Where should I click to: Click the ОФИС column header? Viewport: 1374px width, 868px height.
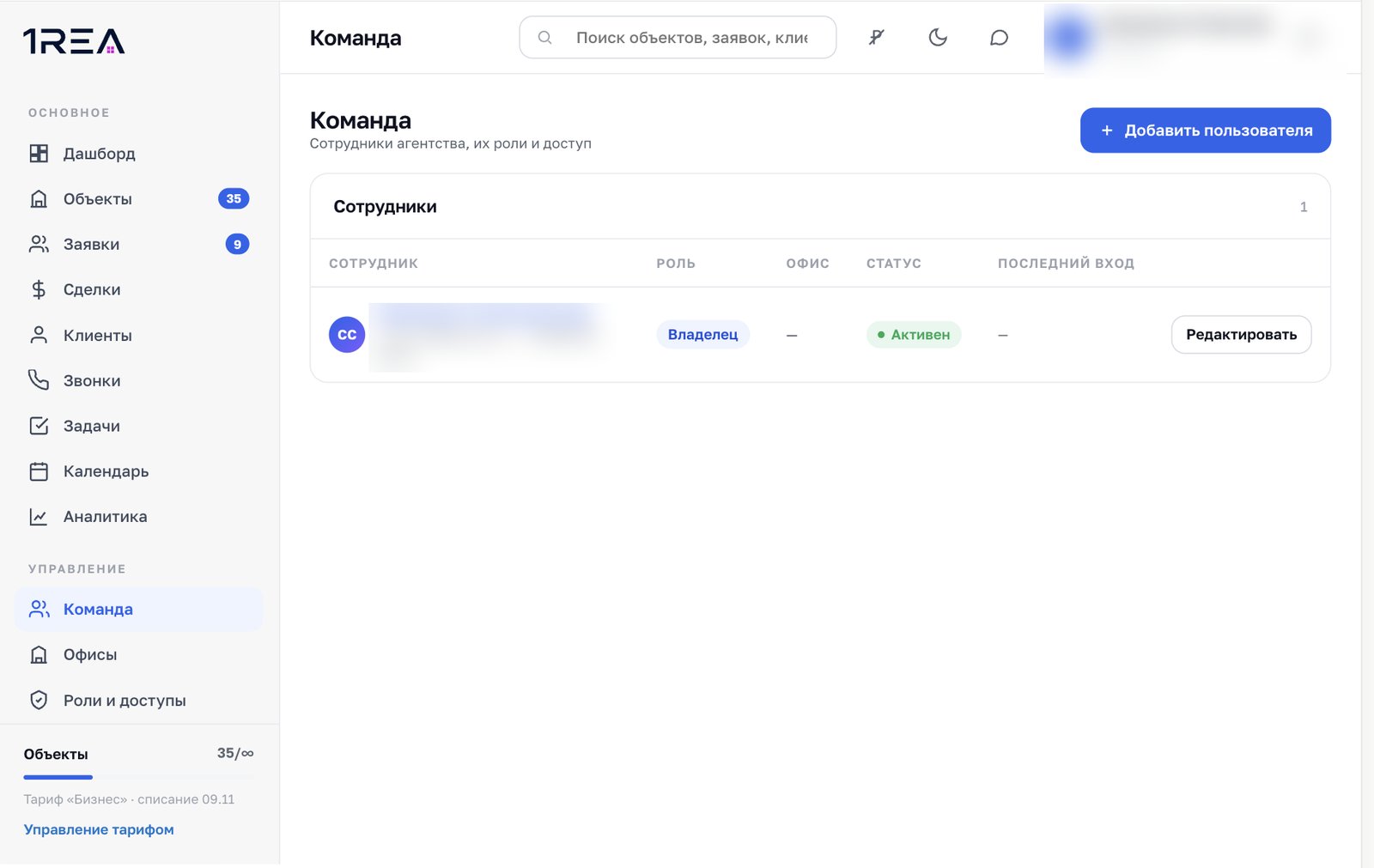pyautogui.click(x=808, y=264)
